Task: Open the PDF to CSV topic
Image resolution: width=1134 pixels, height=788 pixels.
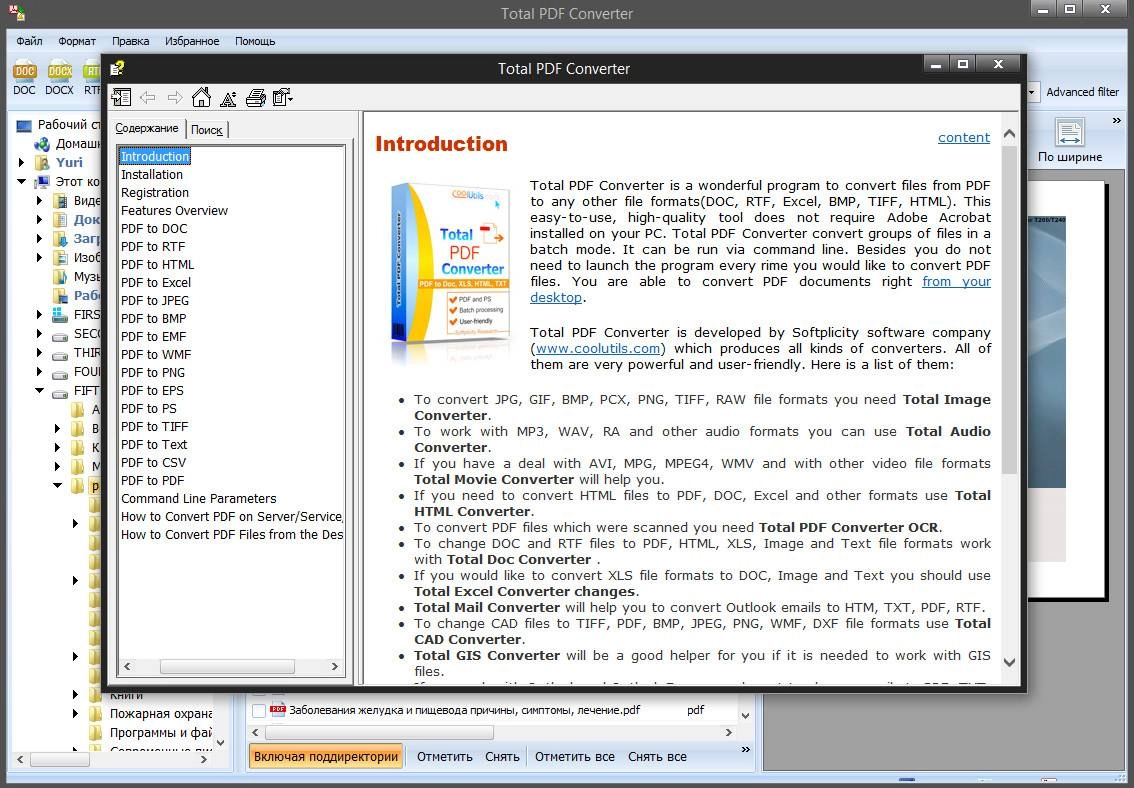Action: click(x=153, y=463)
